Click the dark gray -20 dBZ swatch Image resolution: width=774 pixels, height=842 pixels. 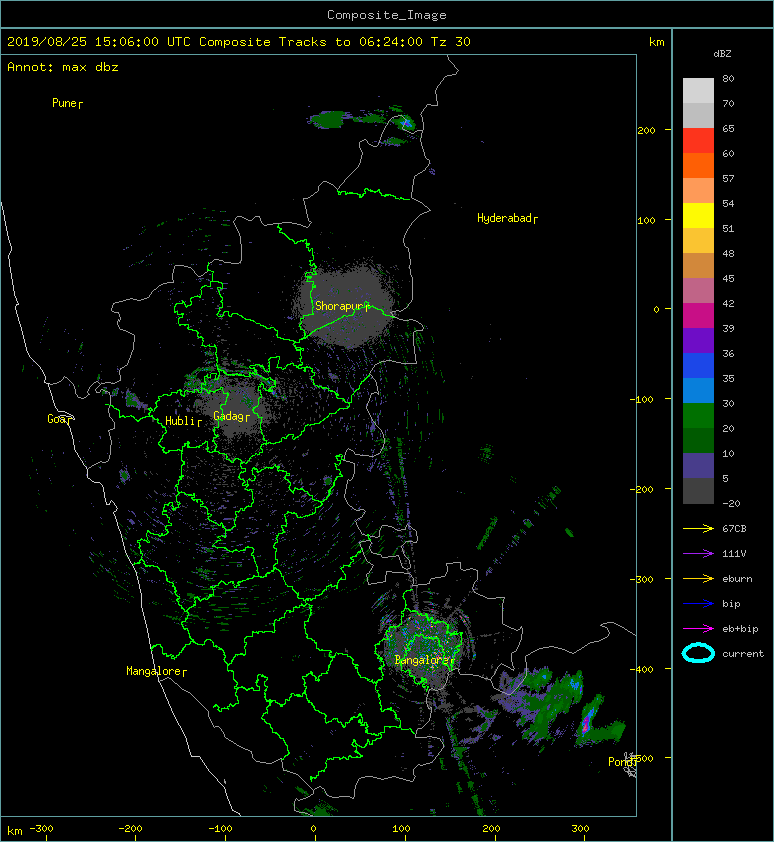698,491
